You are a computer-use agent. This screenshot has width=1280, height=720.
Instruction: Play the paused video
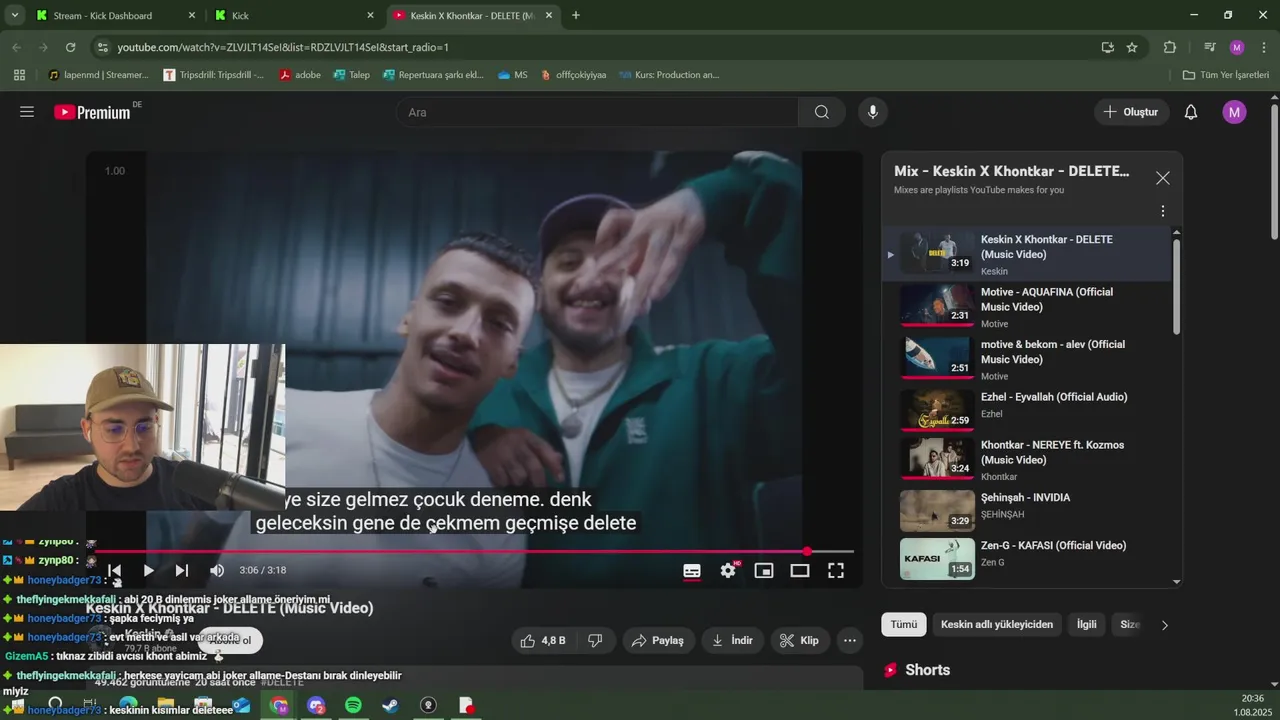148,570
